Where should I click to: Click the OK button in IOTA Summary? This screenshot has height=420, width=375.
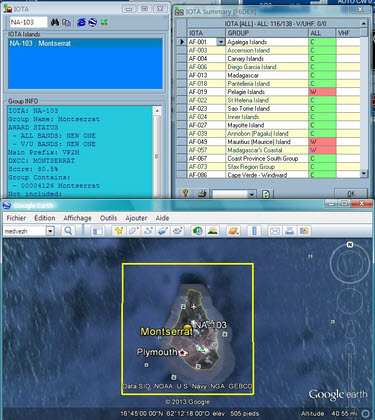[351, 193]
